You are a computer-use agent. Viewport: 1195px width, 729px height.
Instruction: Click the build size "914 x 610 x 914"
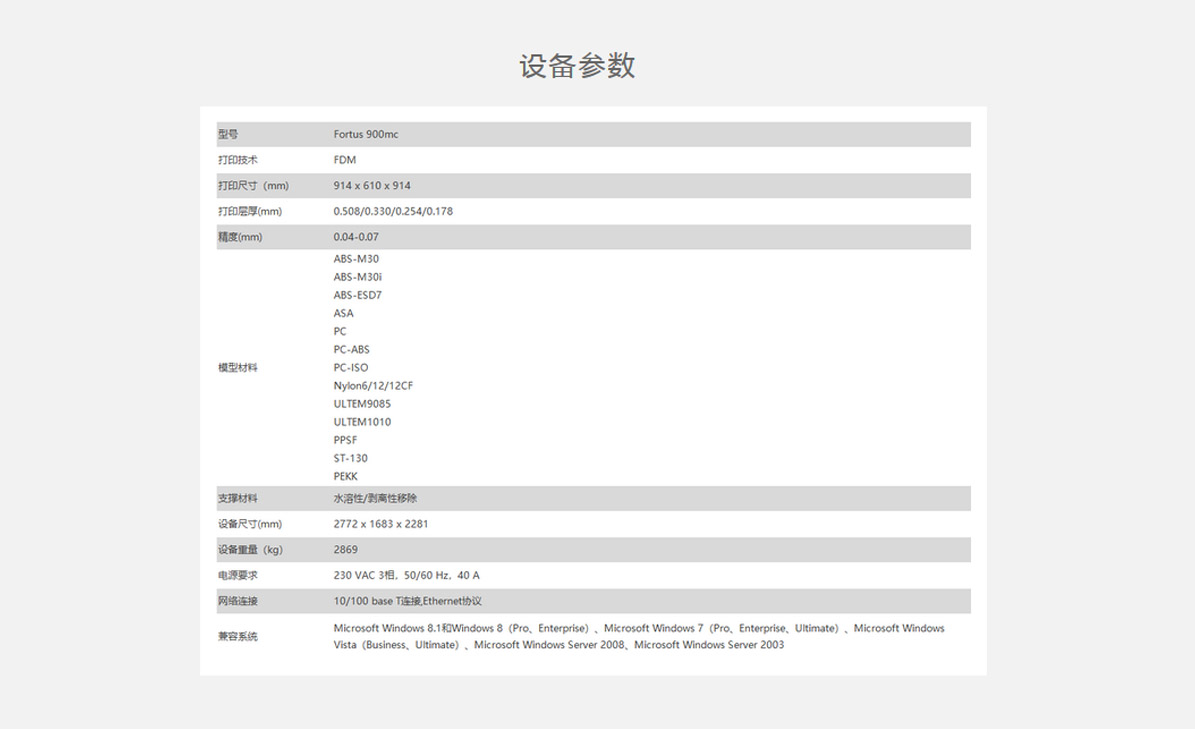pyautogui.click(x=372, y=186)
